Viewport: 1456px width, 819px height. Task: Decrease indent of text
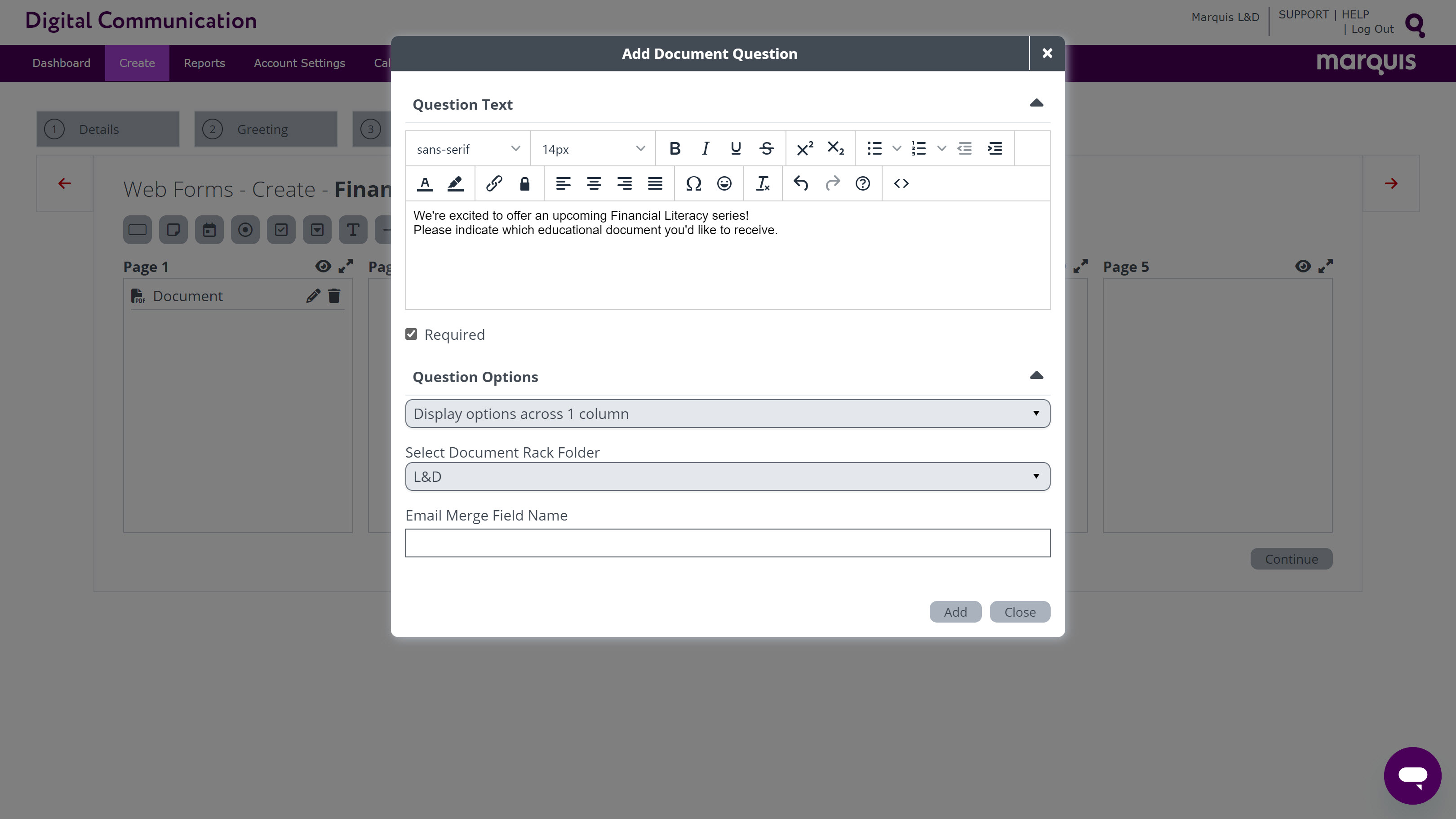(x=964, y=149)
